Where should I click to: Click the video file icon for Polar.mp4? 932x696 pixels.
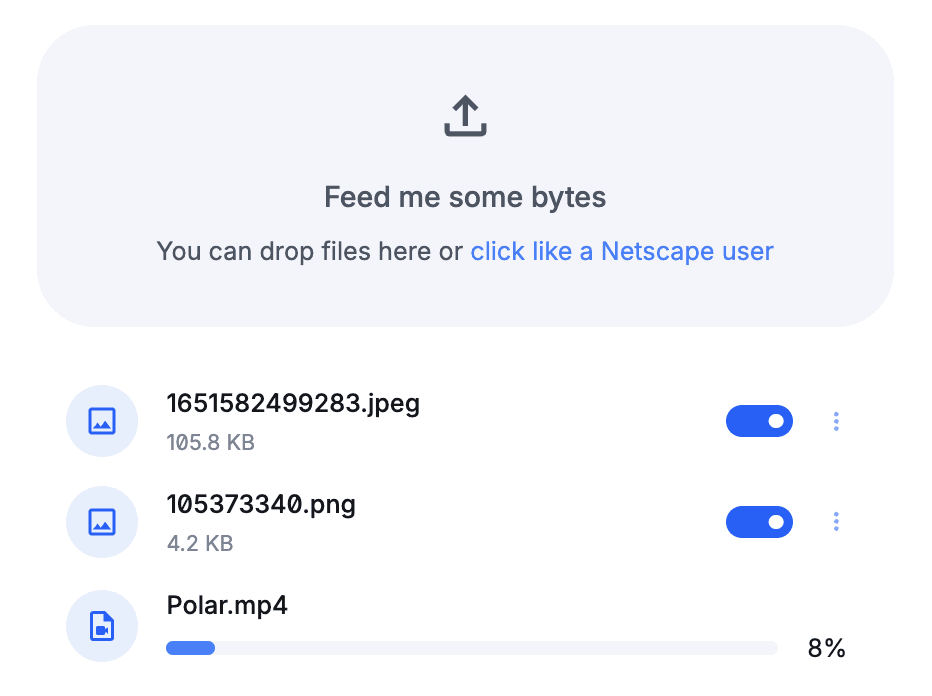(x=102, y=626)
